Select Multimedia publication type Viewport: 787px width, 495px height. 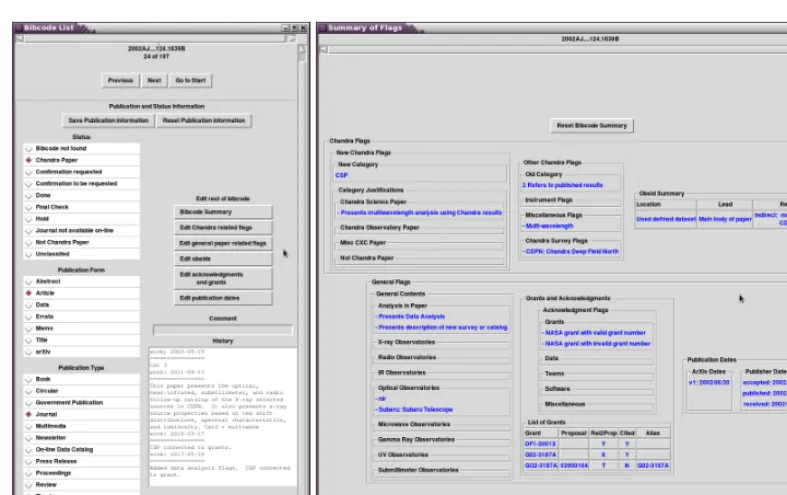point(81,426)
